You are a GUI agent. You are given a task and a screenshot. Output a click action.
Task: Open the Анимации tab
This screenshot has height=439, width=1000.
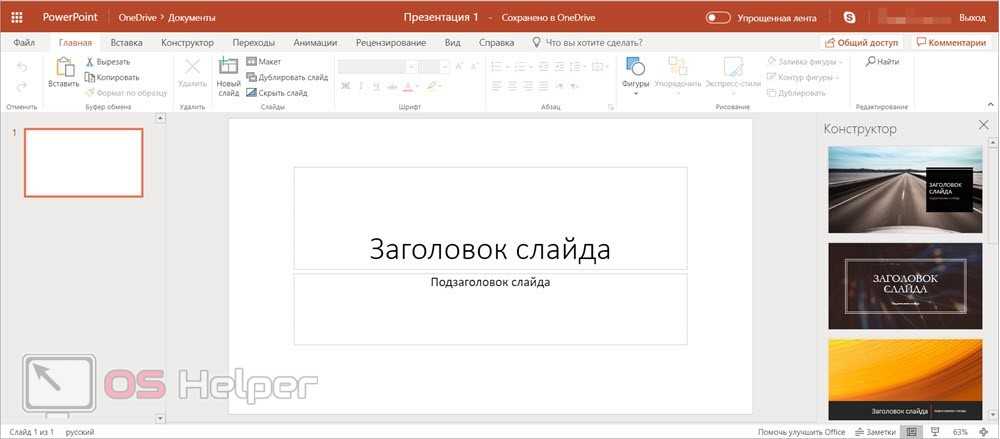coord(315,43)
